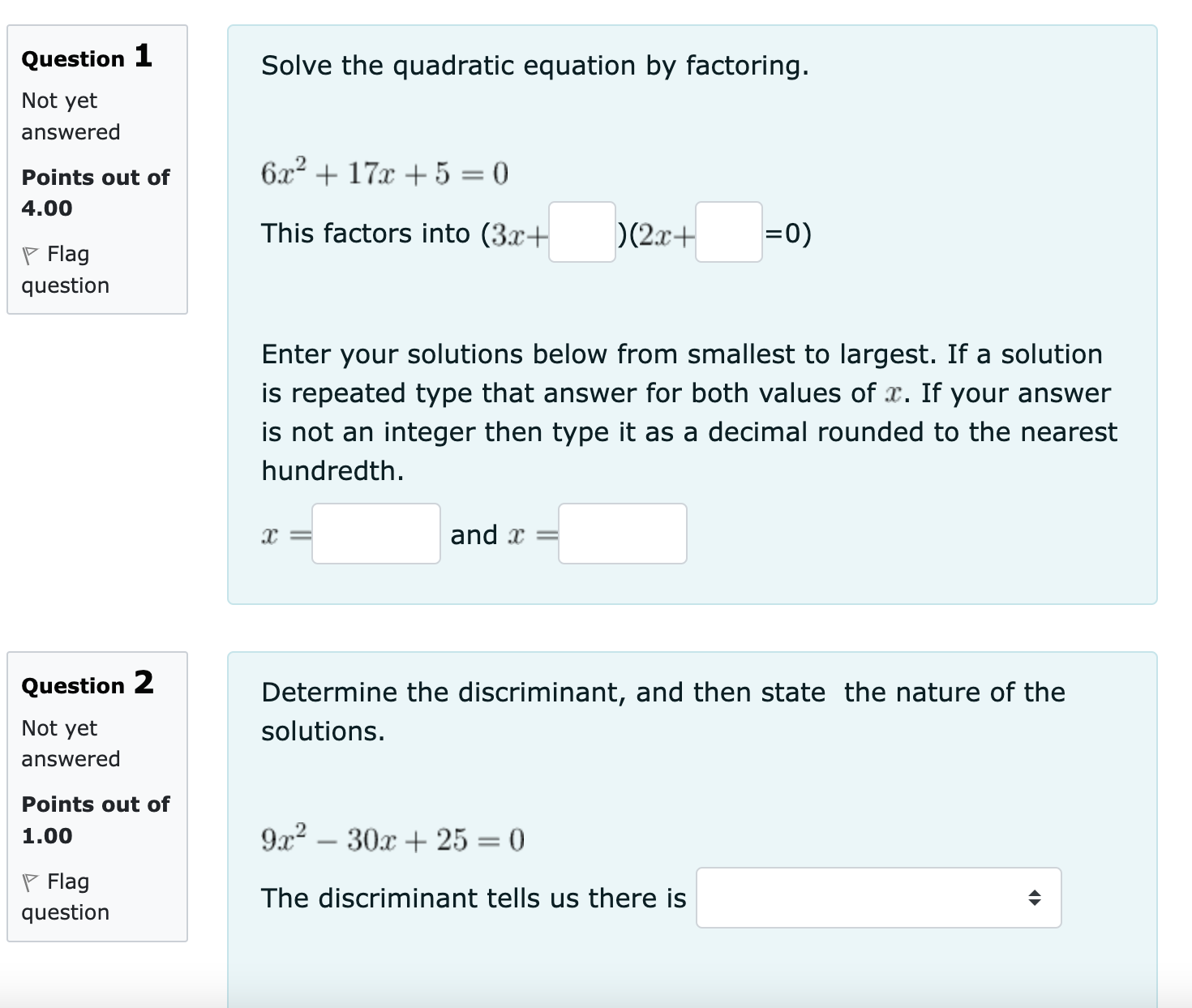The height and width of the screenshot is (1008, 1192).
Task: Click the dropdown arrows on the discriminant selector
Action: pyautogui.click(x=1037, y=897)
